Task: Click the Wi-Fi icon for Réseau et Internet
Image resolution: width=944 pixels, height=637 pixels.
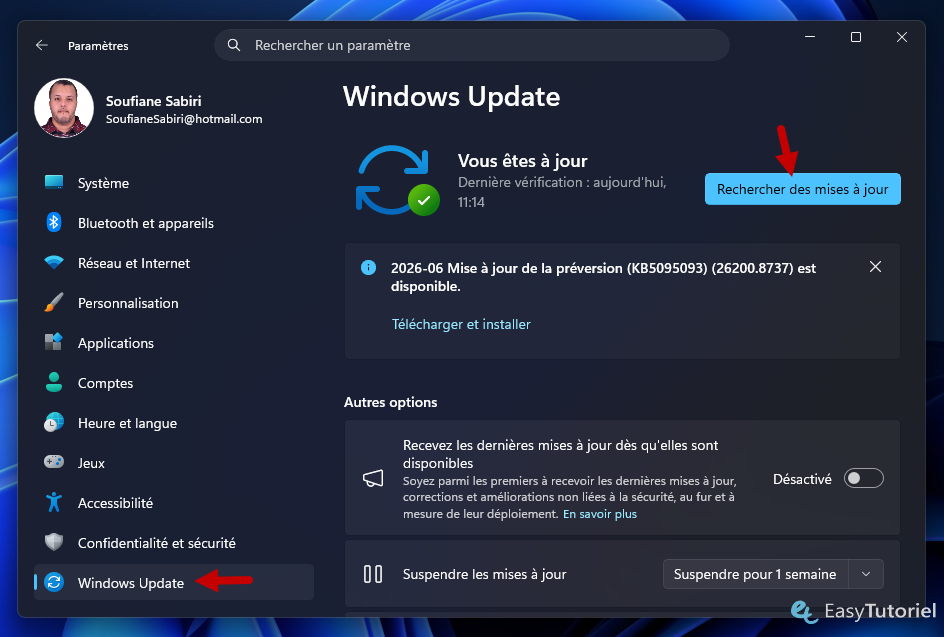Action: (54, 263)
